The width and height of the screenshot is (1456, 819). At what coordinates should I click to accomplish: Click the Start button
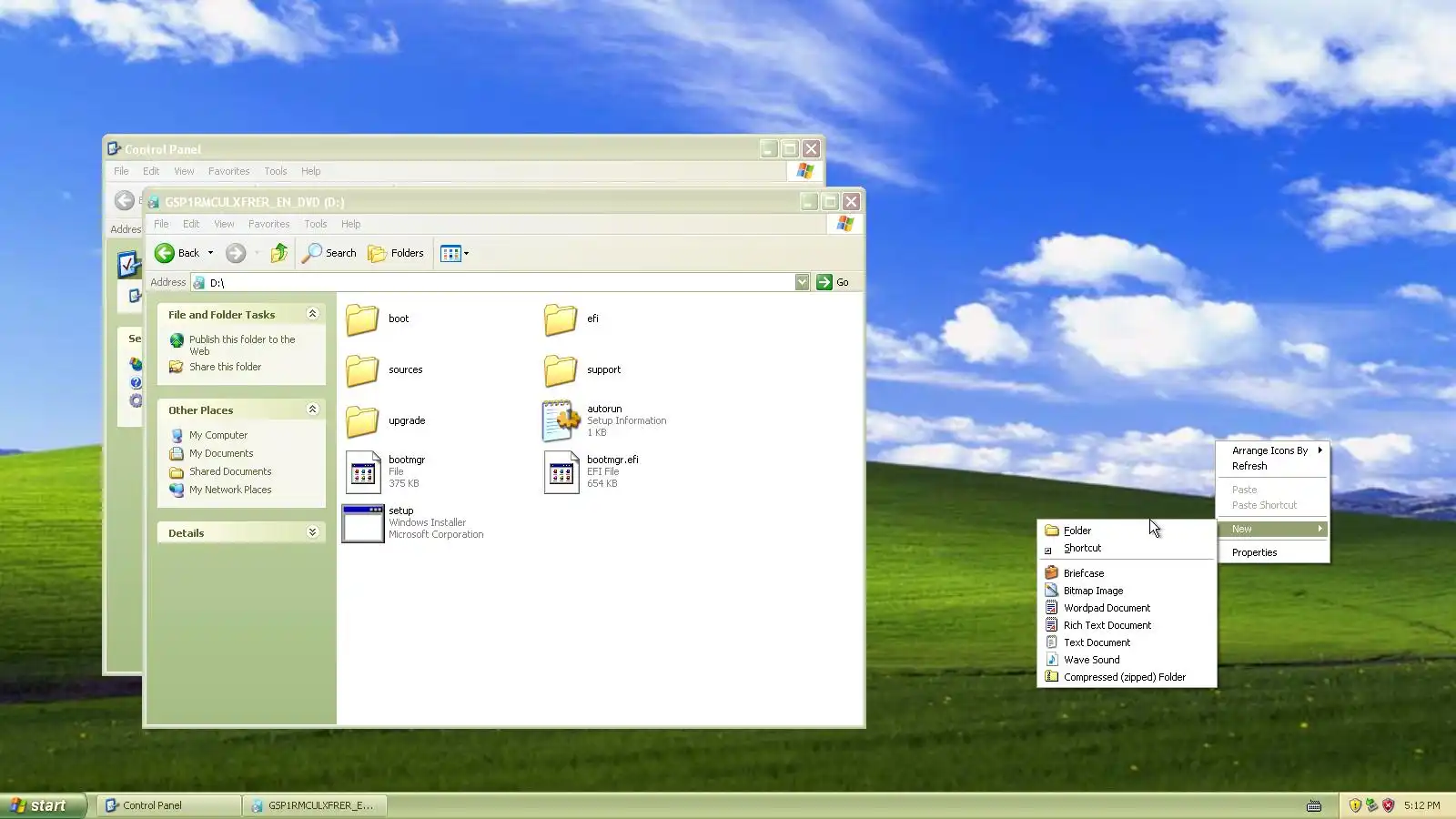[x=43, y=805]
